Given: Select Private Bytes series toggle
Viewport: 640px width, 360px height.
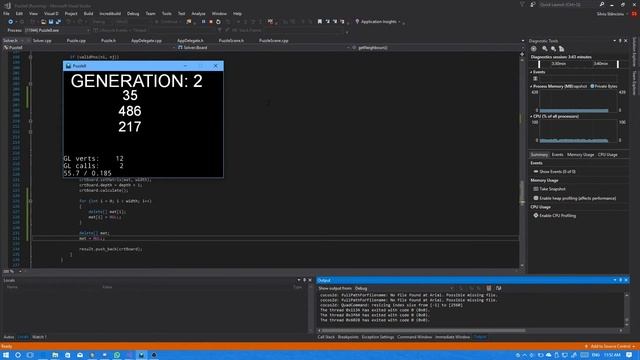Looking at the screenshot, I should click(x=604, y=86).
